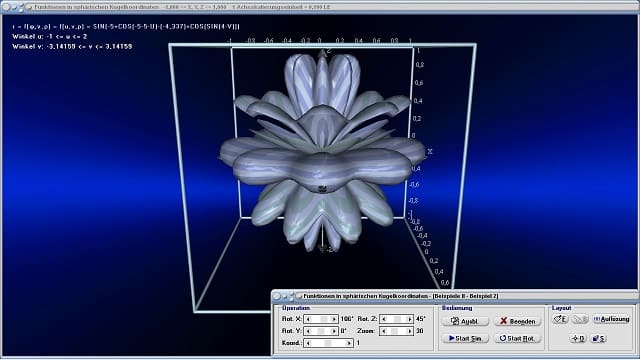Click the formula text r = f(φ,v,p)
Image resolution: width=640 pixels, height=360 pixels.
tap(126, 26)
